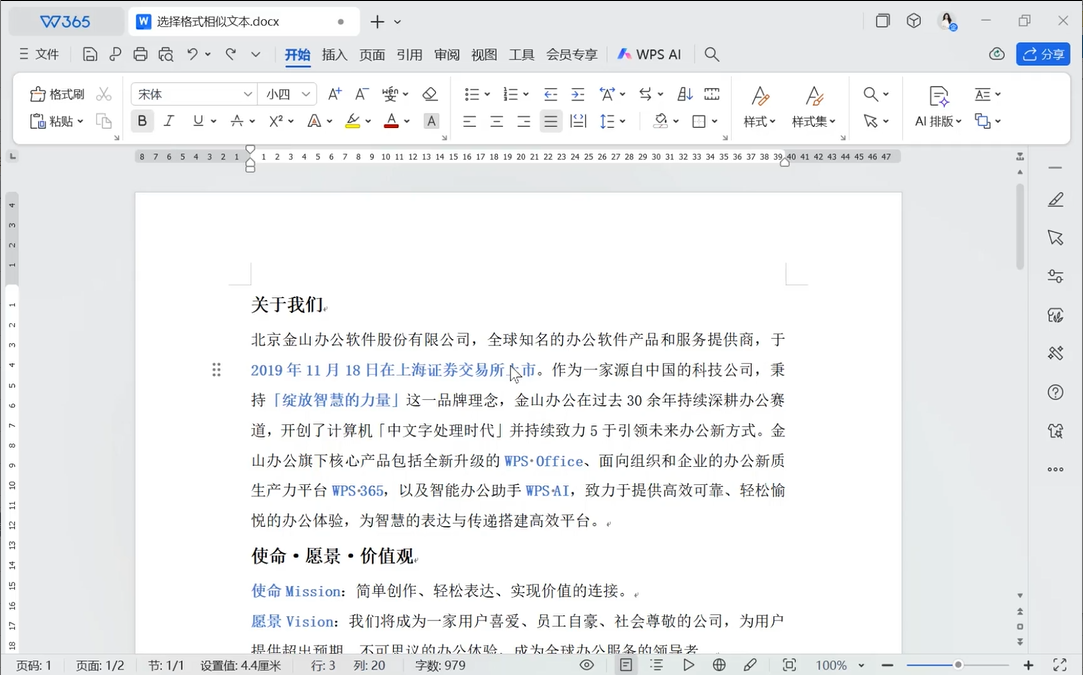
Task: Toggle bold formatting
Action: point(142,121)
